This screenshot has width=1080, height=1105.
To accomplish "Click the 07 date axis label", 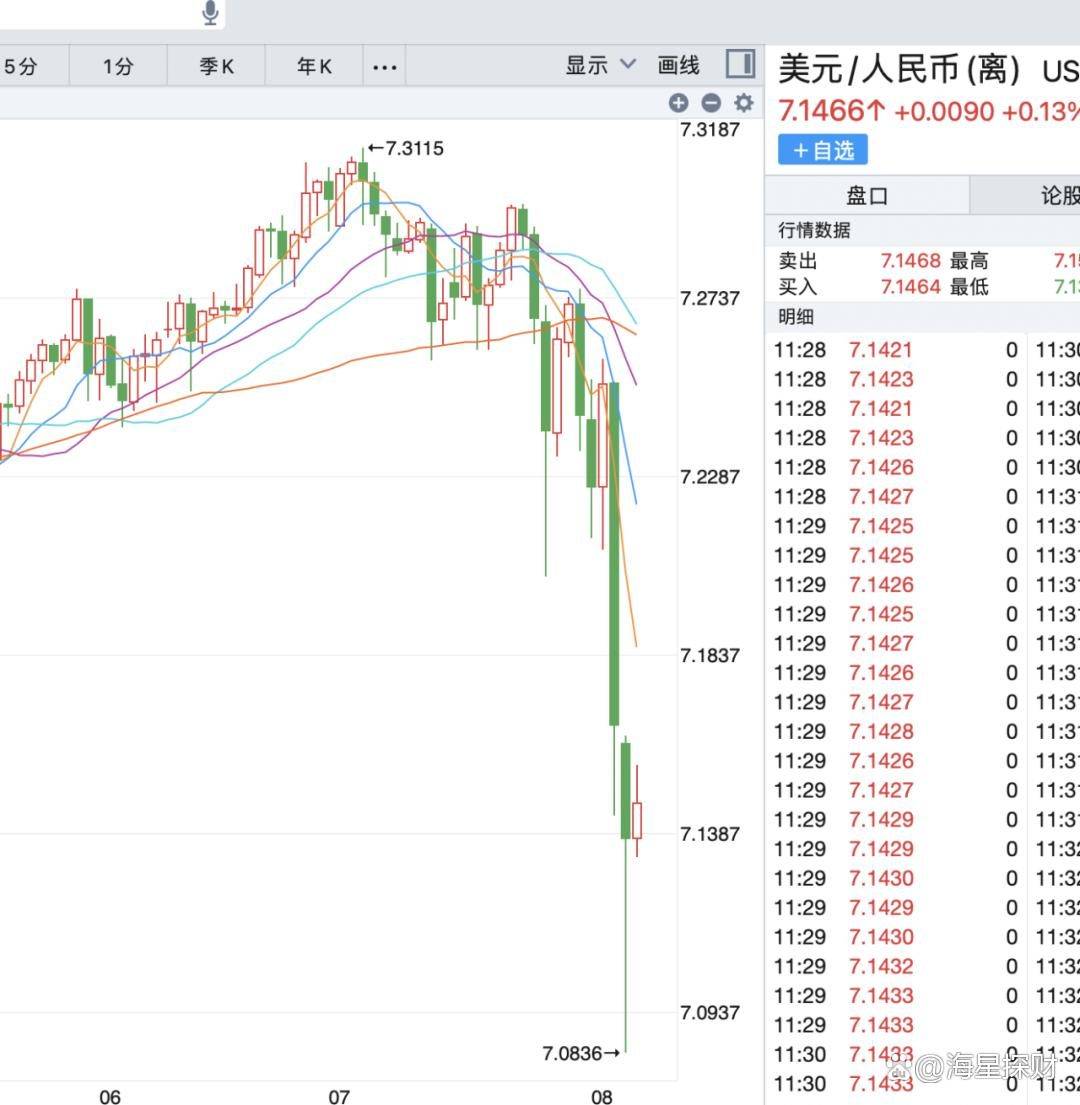I will pos(339,1097).
